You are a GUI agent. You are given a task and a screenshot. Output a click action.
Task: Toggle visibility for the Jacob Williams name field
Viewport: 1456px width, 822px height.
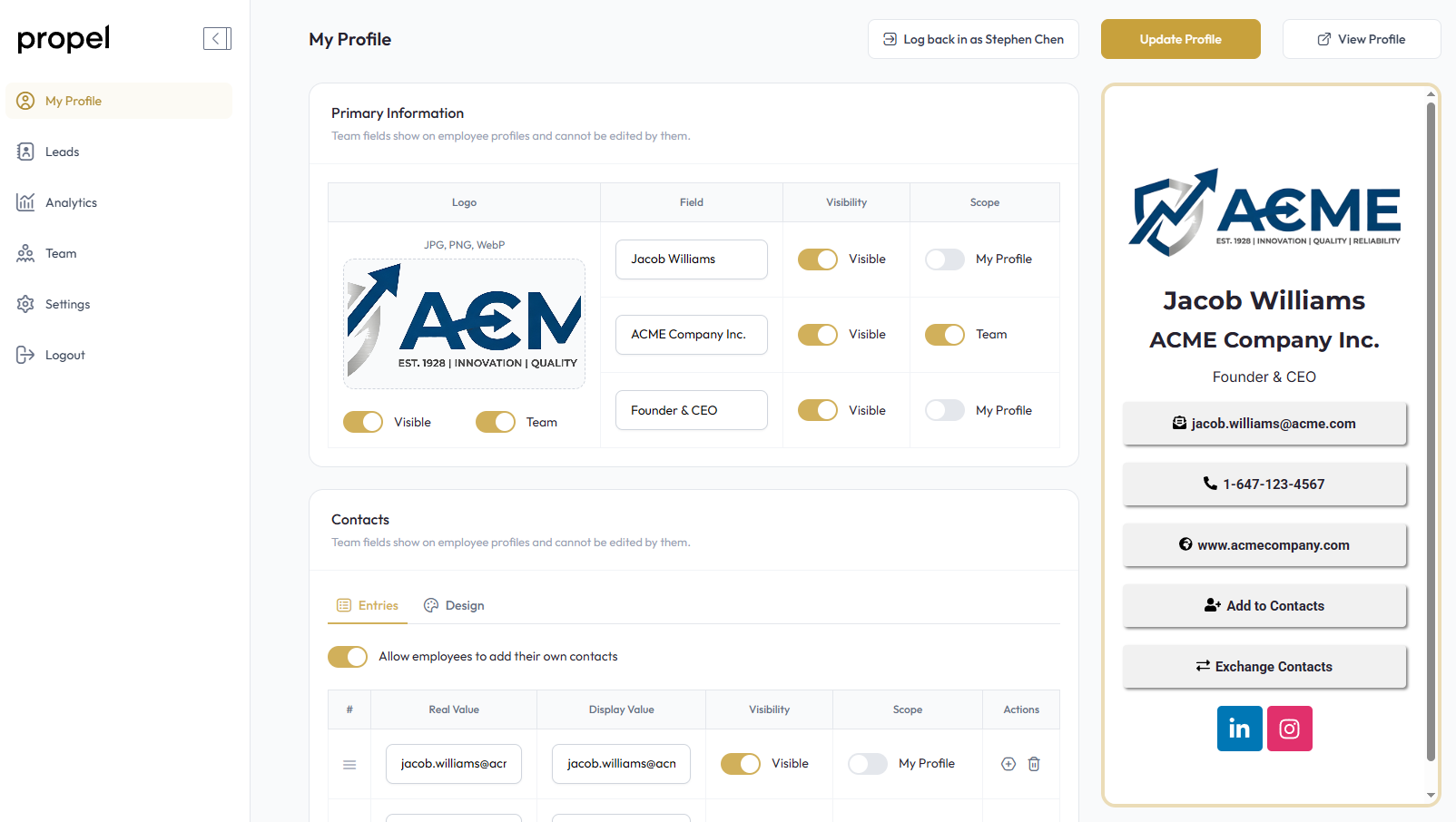point(818,259)
